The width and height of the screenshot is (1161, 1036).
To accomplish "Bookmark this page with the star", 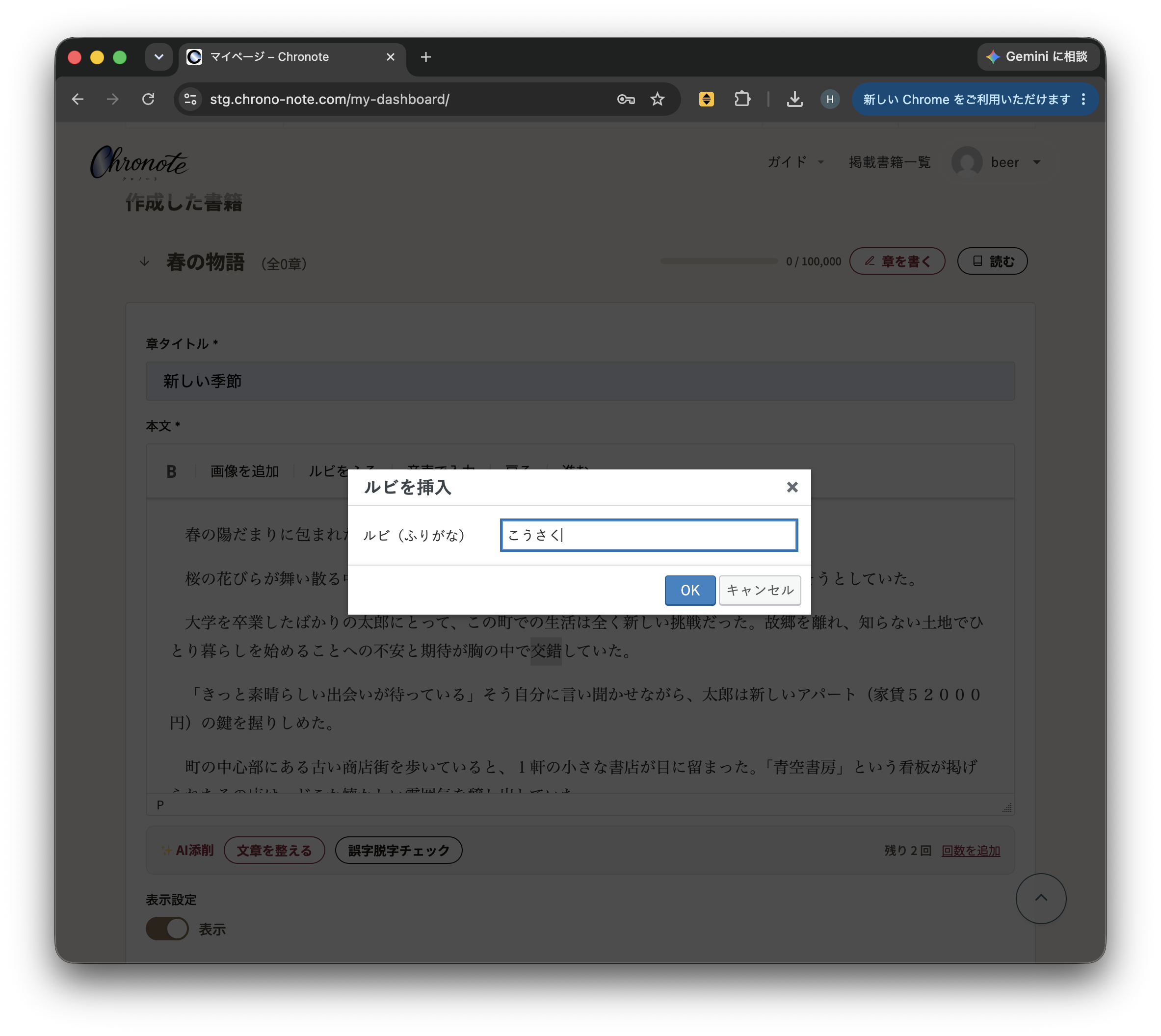I will (x=658, y=100).
